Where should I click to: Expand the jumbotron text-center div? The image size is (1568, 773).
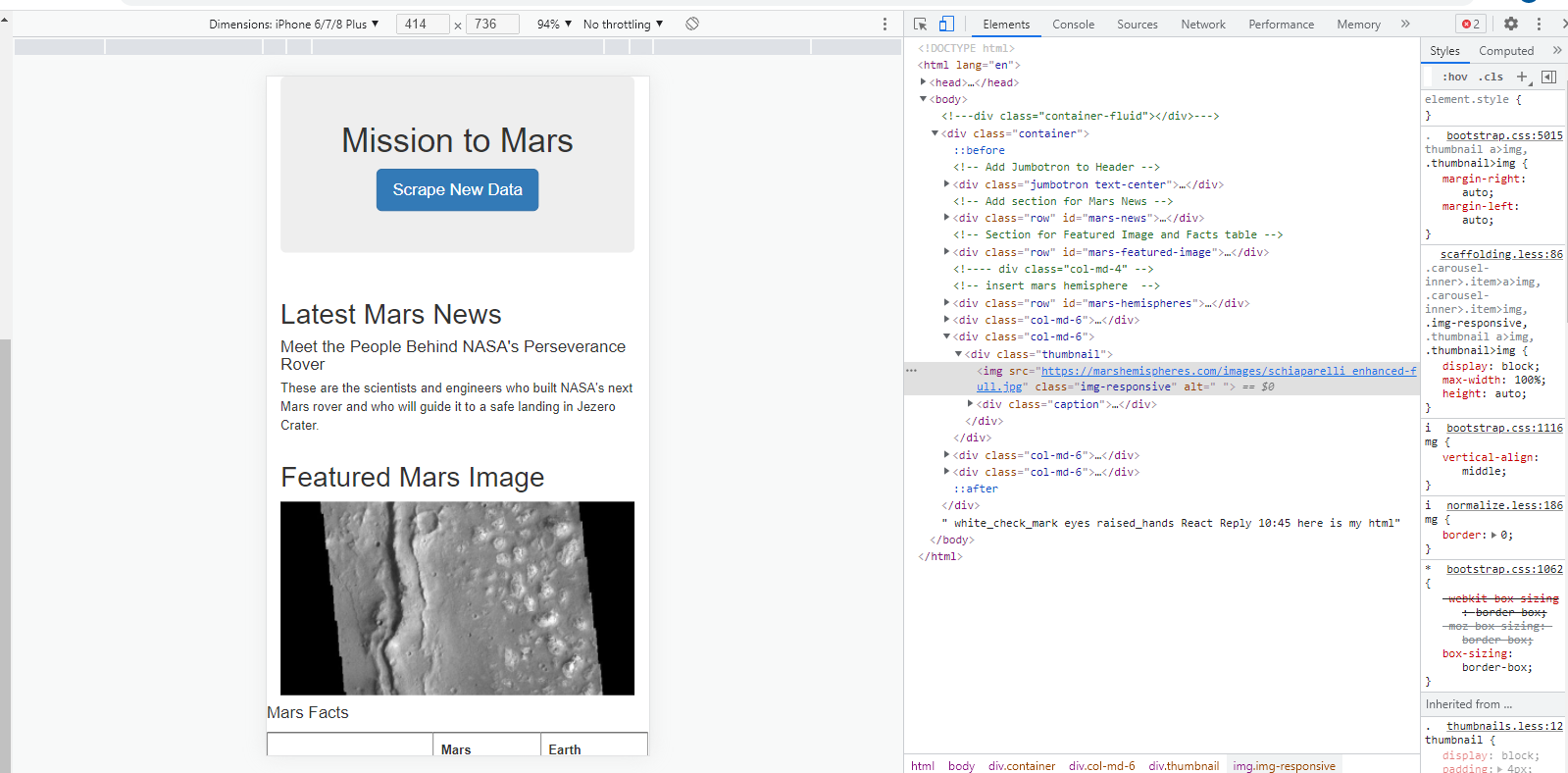(946, 184)
